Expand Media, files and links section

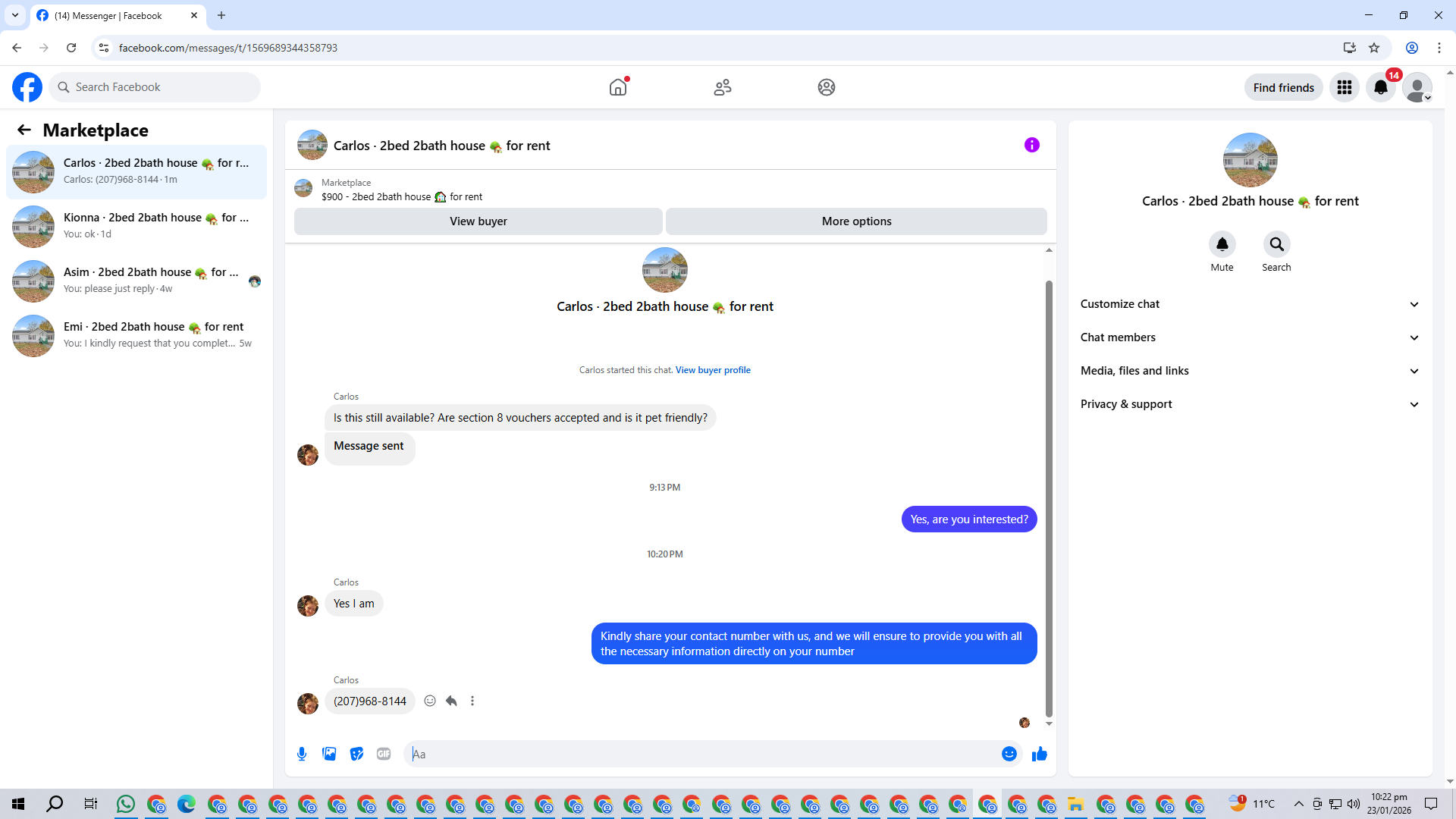1250,371
